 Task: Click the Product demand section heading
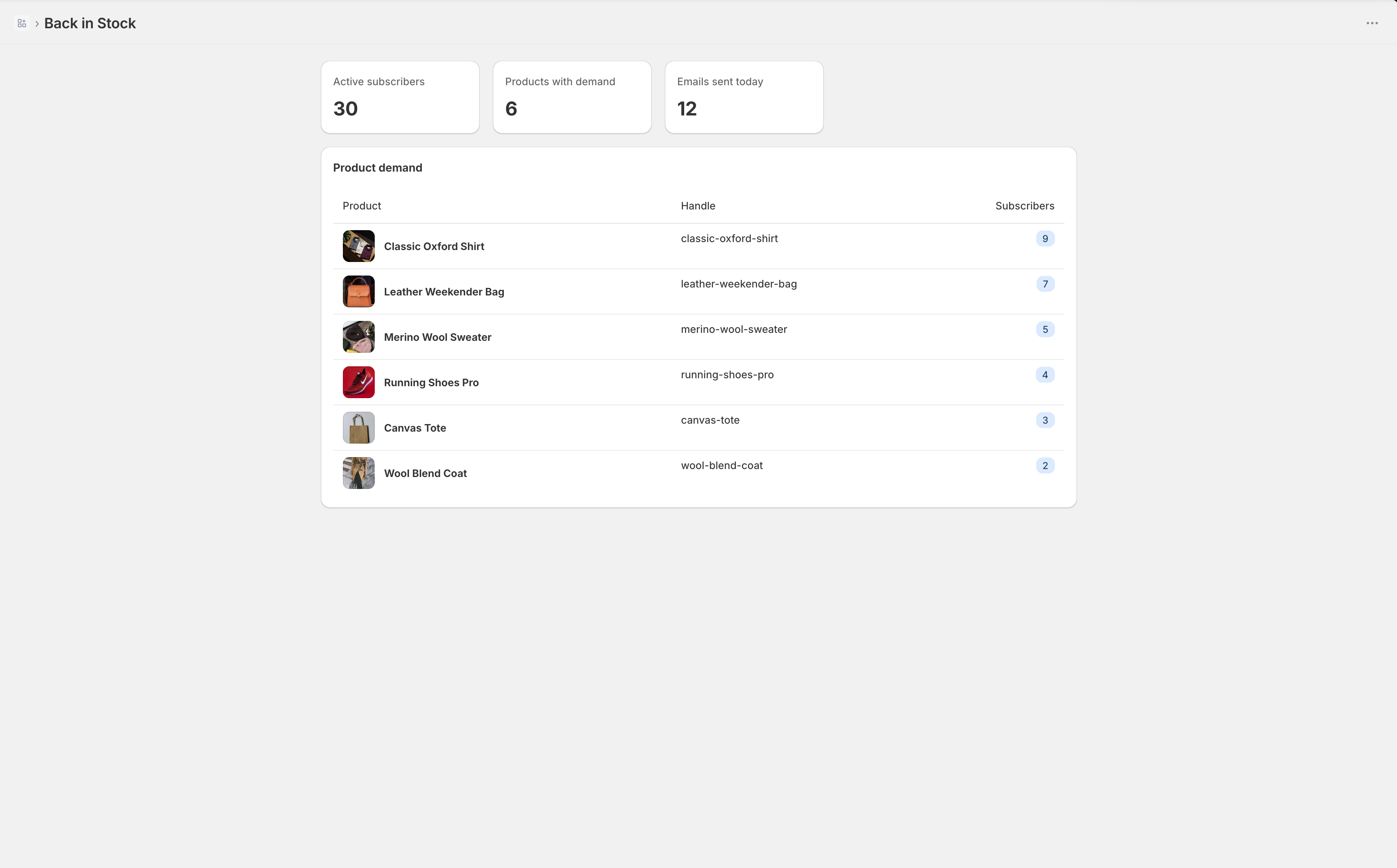pyautogui.click(x=378, y=168)
